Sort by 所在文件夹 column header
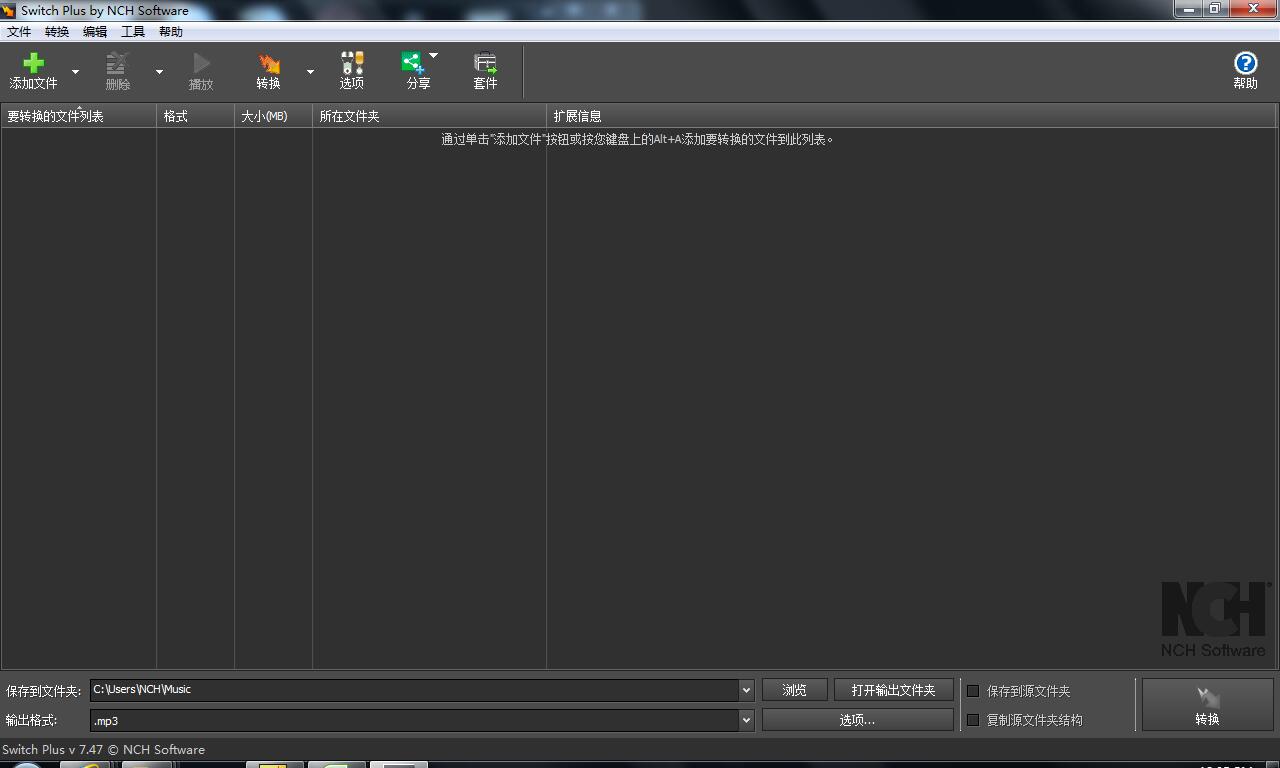 (430, 116)
